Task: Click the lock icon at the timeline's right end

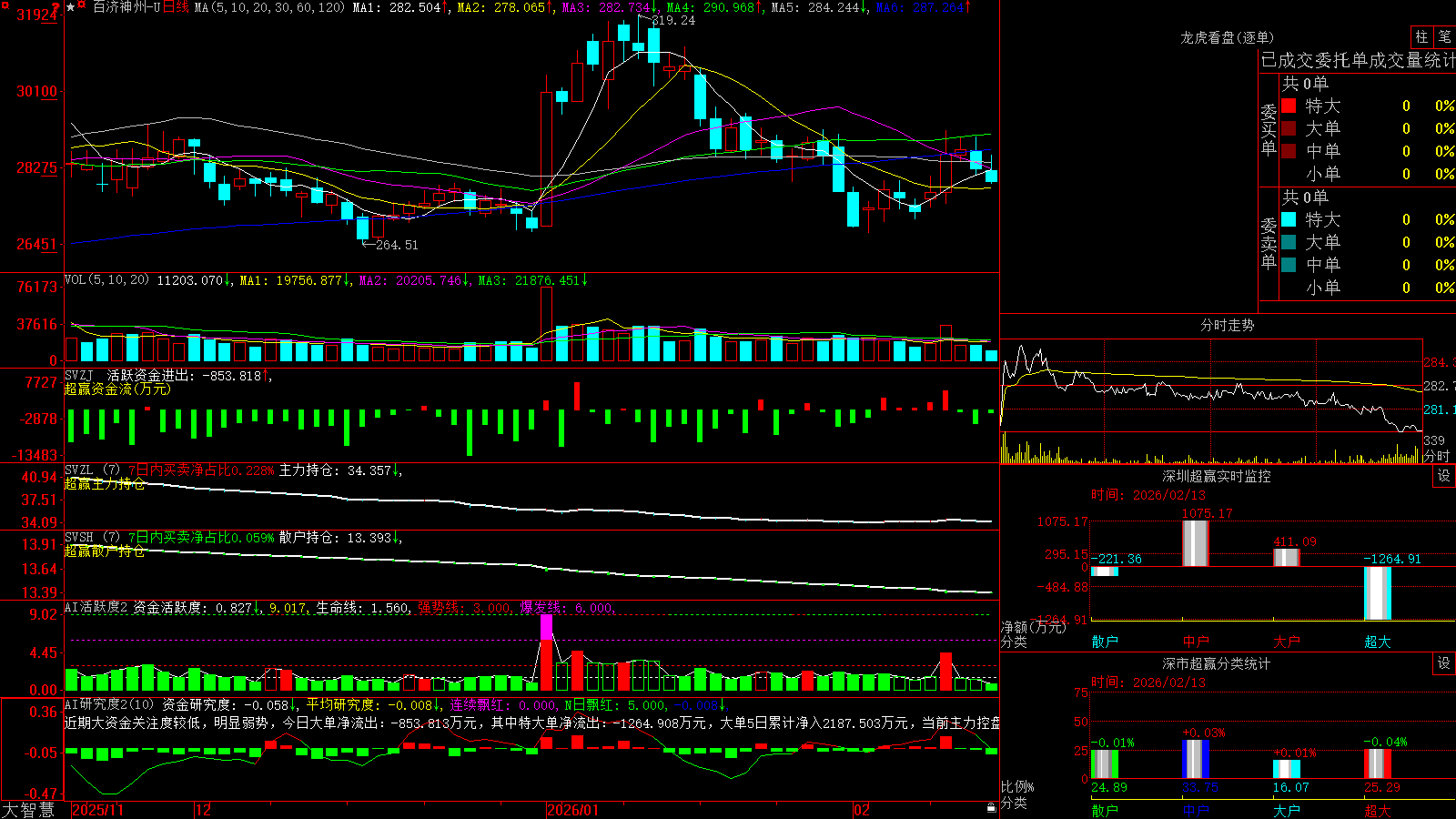Action: pyautogui.click(x=991, y=808)
